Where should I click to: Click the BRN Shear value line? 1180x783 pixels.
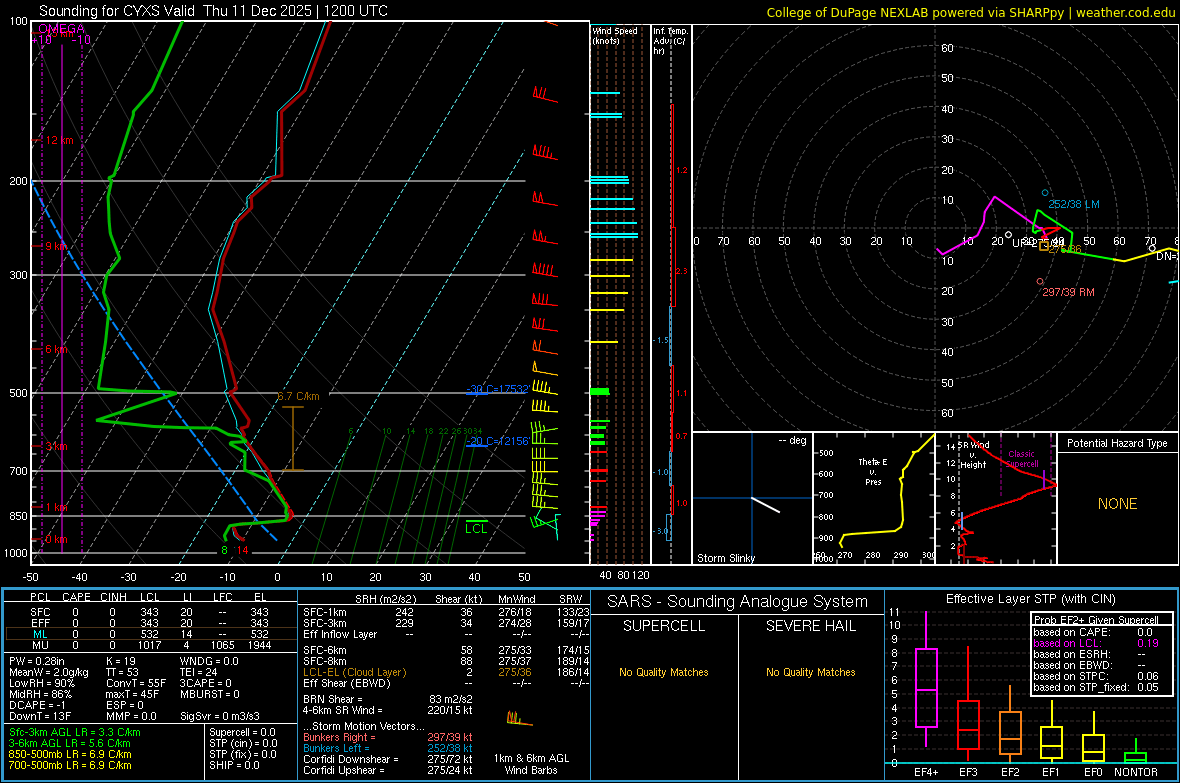tap(387, 699)
